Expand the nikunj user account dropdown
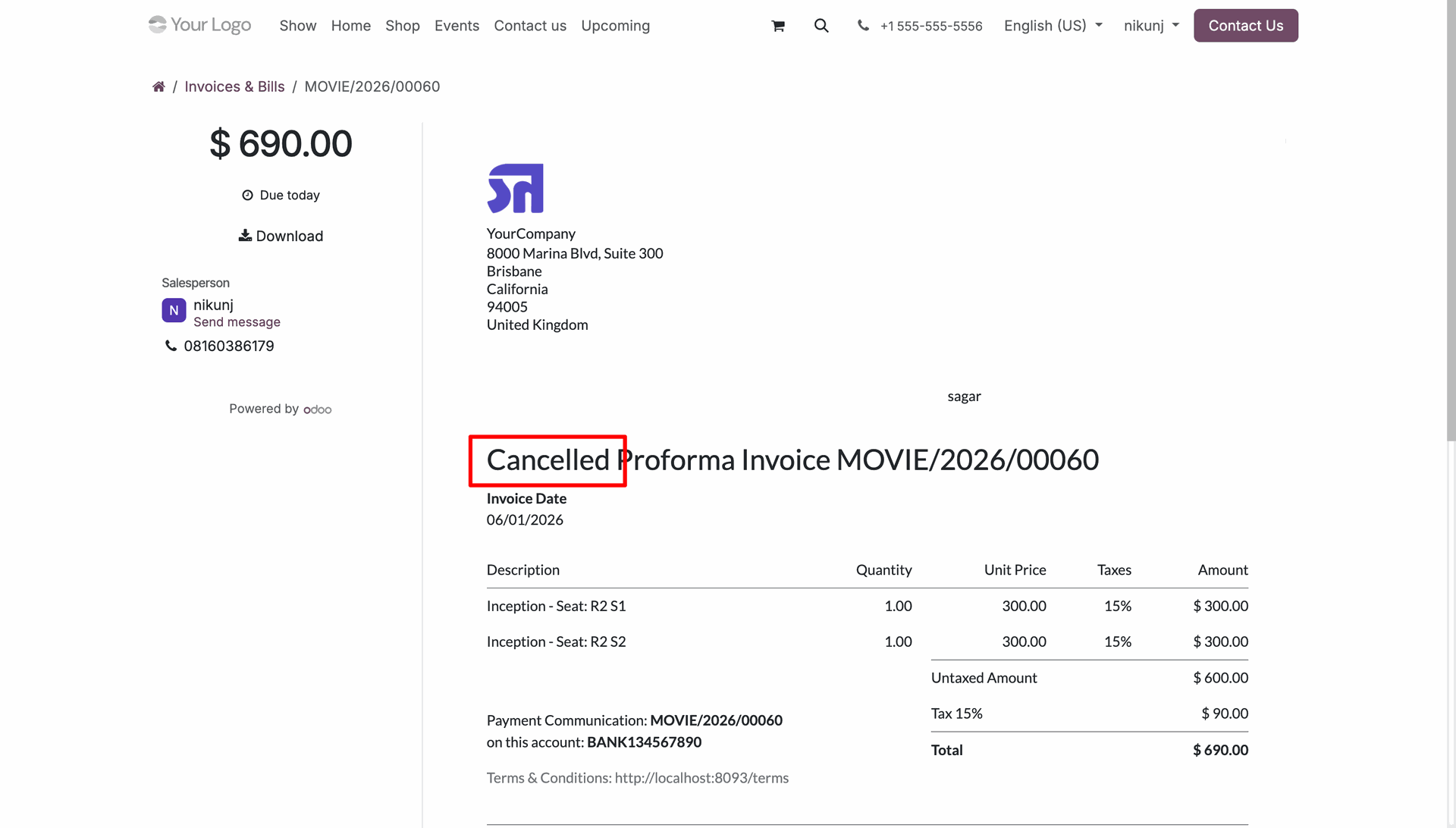1456x828 pixels. [x=1152, y=26]
